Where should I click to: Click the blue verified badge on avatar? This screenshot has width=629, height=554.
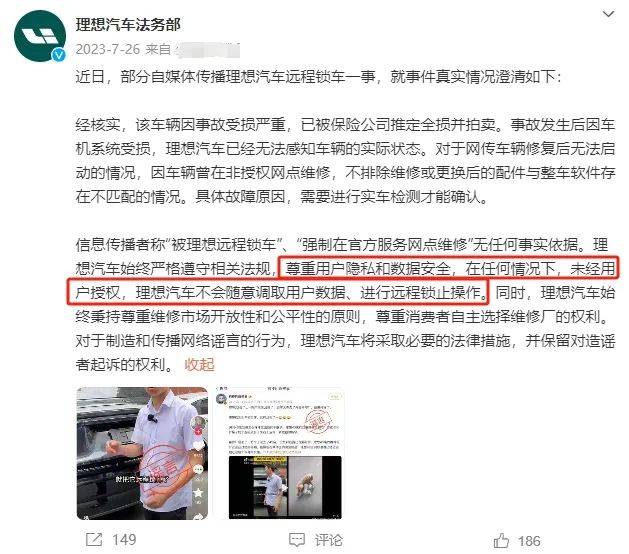coord(59,55)
